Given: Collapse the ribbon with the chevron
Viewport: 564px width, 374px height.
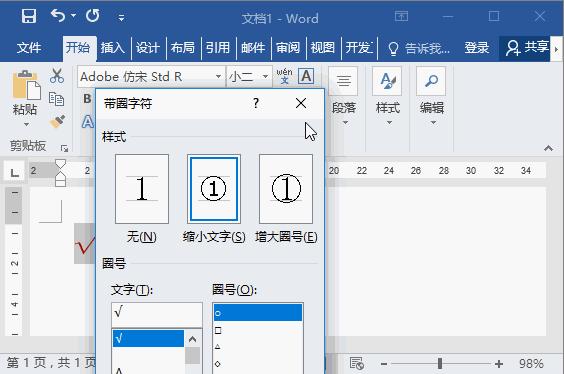Looking at the screenshot, I should click(x=548, y=148).
